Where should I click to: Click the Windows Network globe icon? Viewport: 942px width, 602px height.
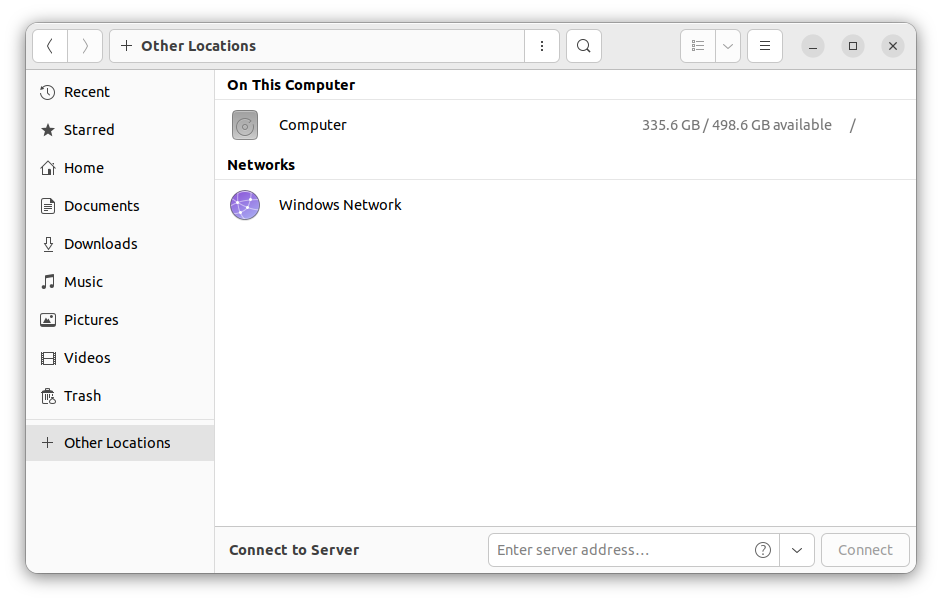[245, 205]
